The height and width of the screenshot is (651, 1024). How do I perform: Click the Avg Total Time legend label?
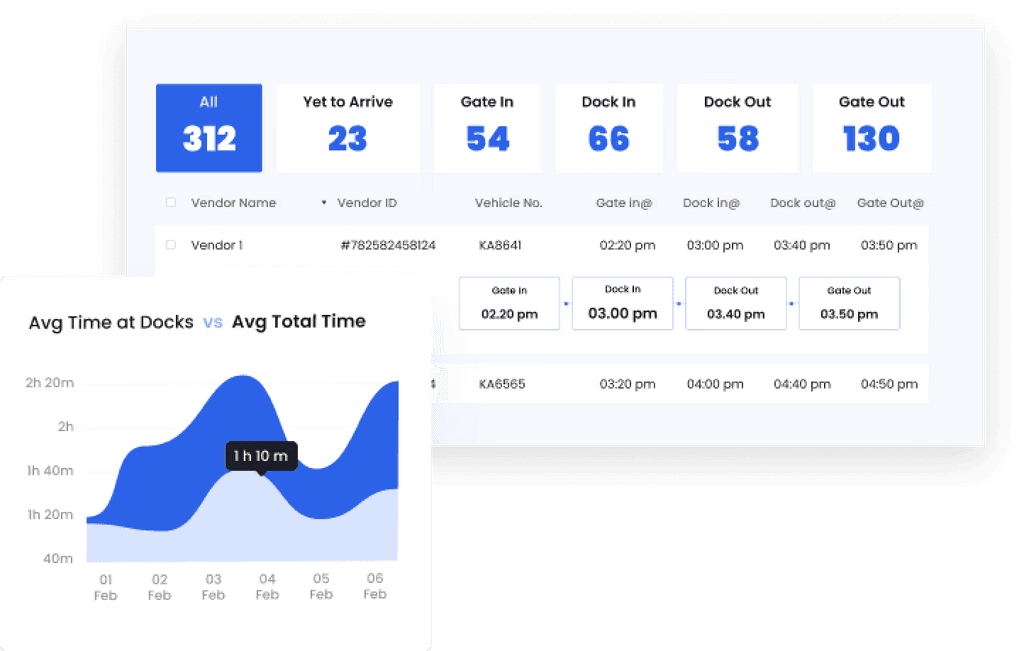point(298,322)
